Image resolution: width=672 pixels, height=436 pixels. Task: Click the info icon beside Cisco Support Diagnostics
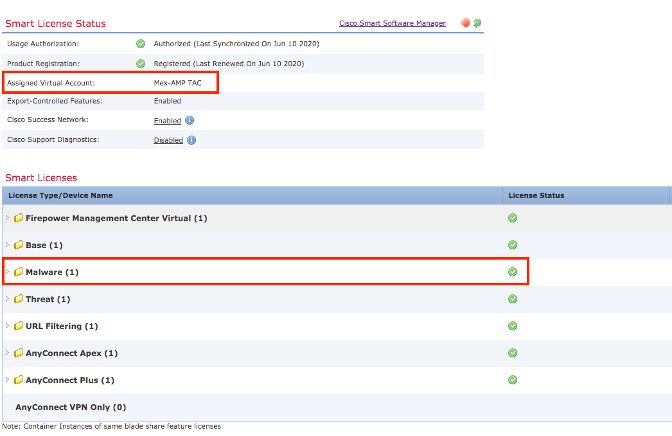[x=192, y=140]
